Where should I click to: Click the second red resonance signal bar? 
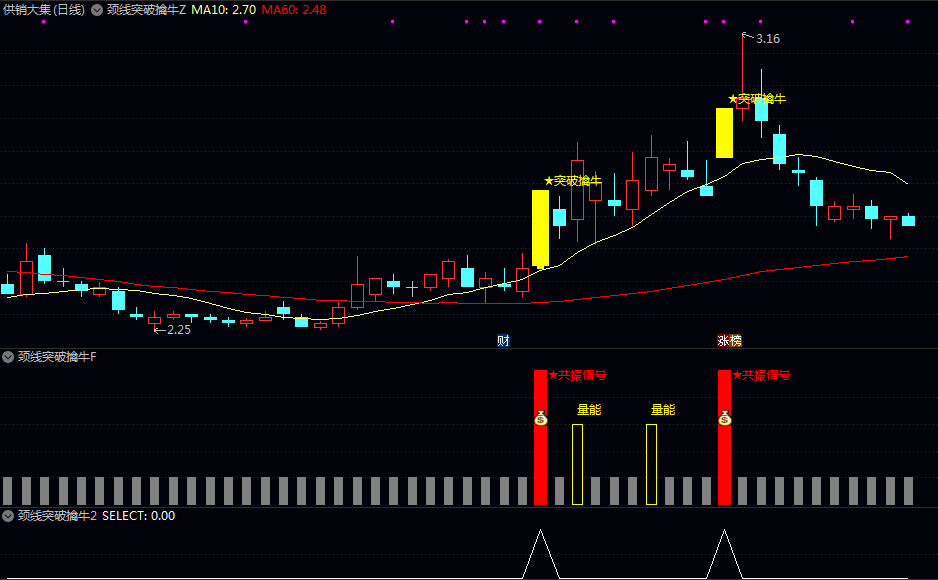click(724, 437)
